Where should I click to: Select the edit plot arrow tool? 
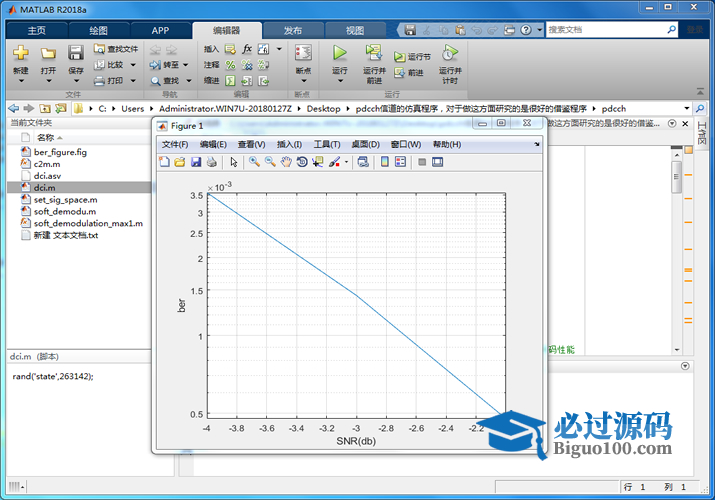point(234,162)
